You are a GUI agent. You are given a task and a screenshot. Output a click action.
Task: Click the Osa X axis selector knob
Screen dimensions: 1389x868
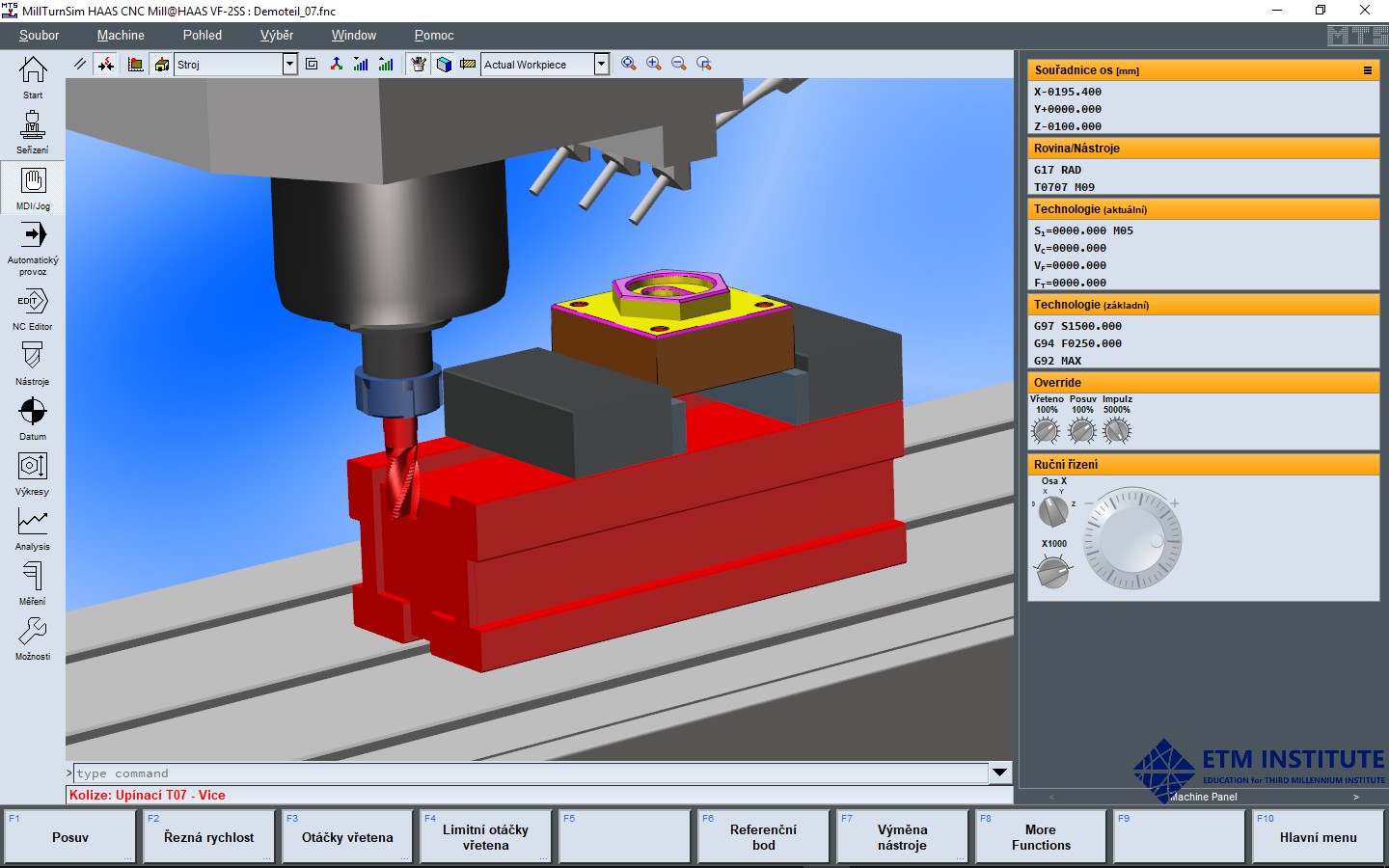tap(1052, 510)
